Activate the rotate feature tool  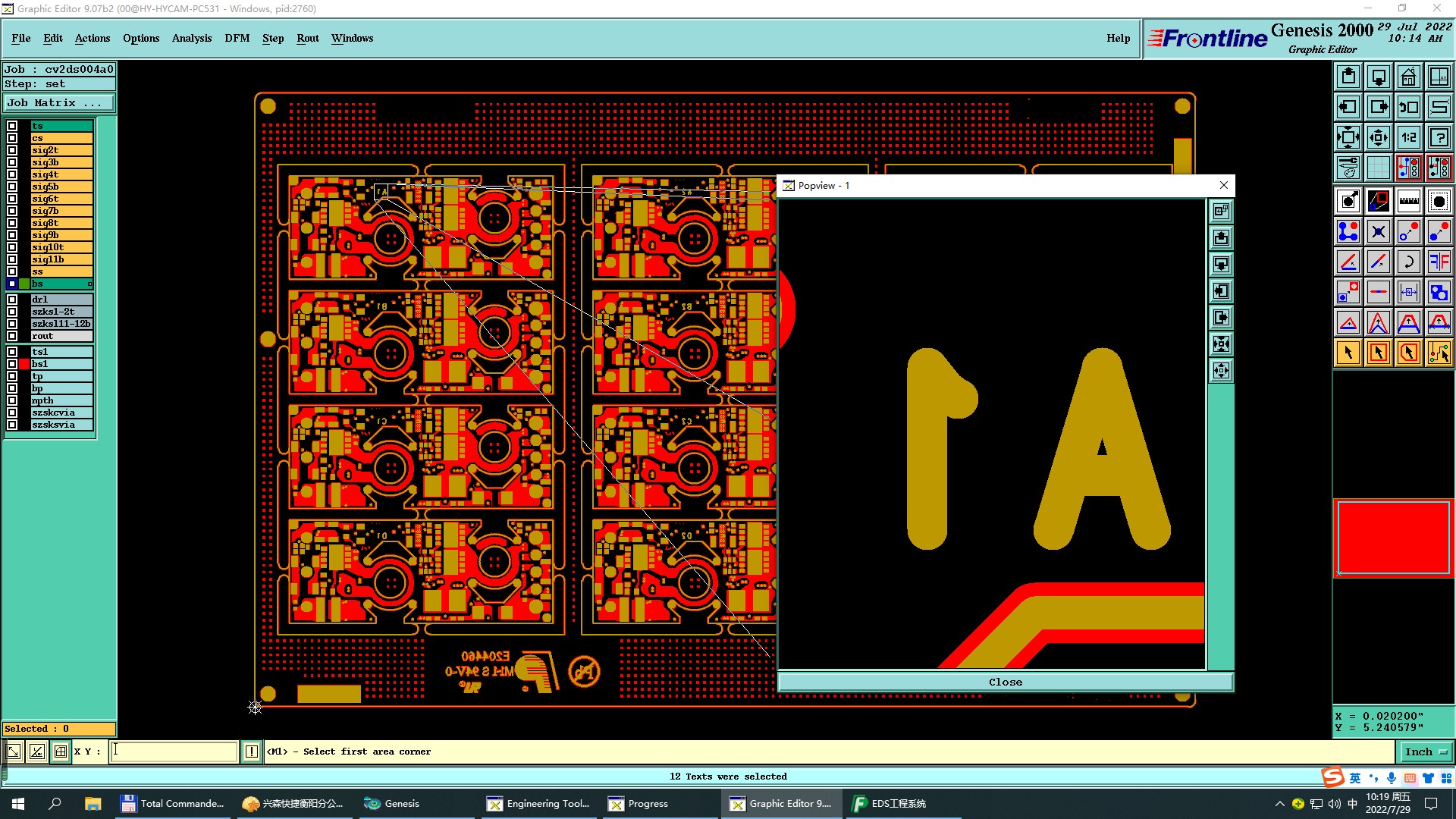click(x=1408, y=262)
